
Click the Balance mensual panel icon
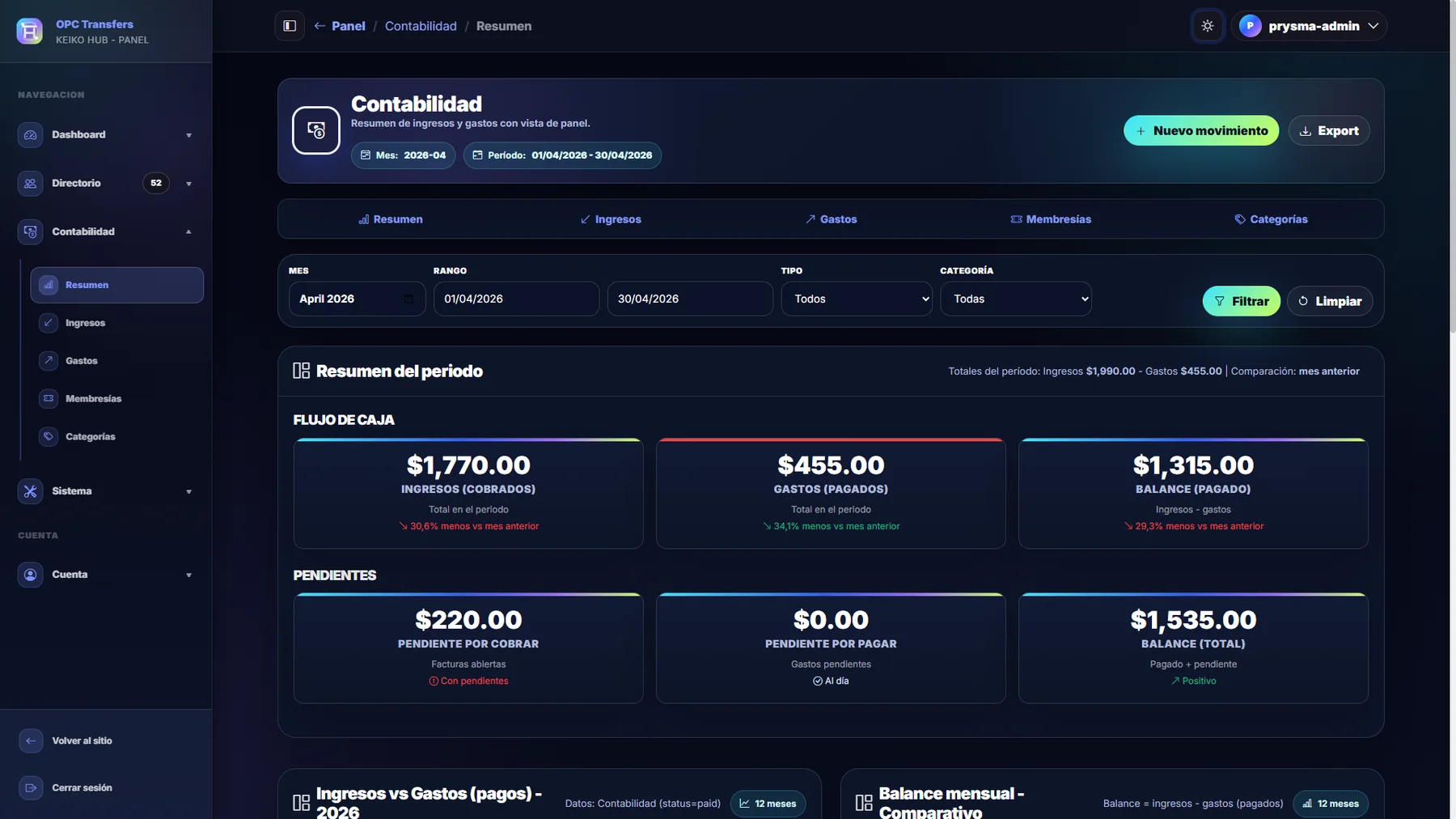pos(864,803)
